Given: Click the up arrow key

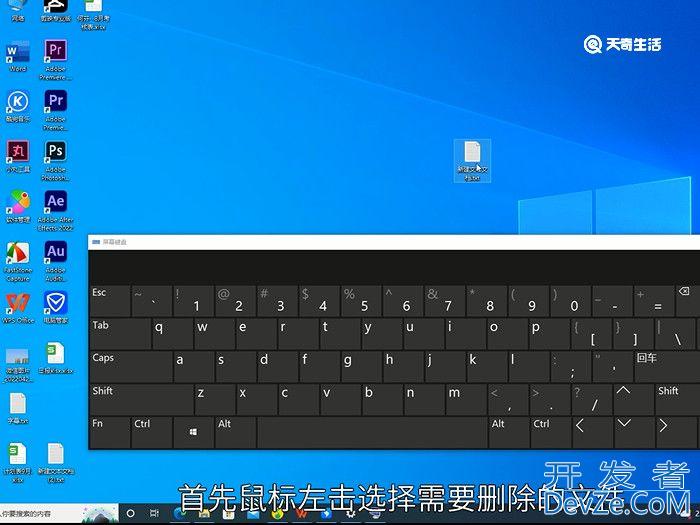Looking at the screenshot, I should tap(633, 399).
